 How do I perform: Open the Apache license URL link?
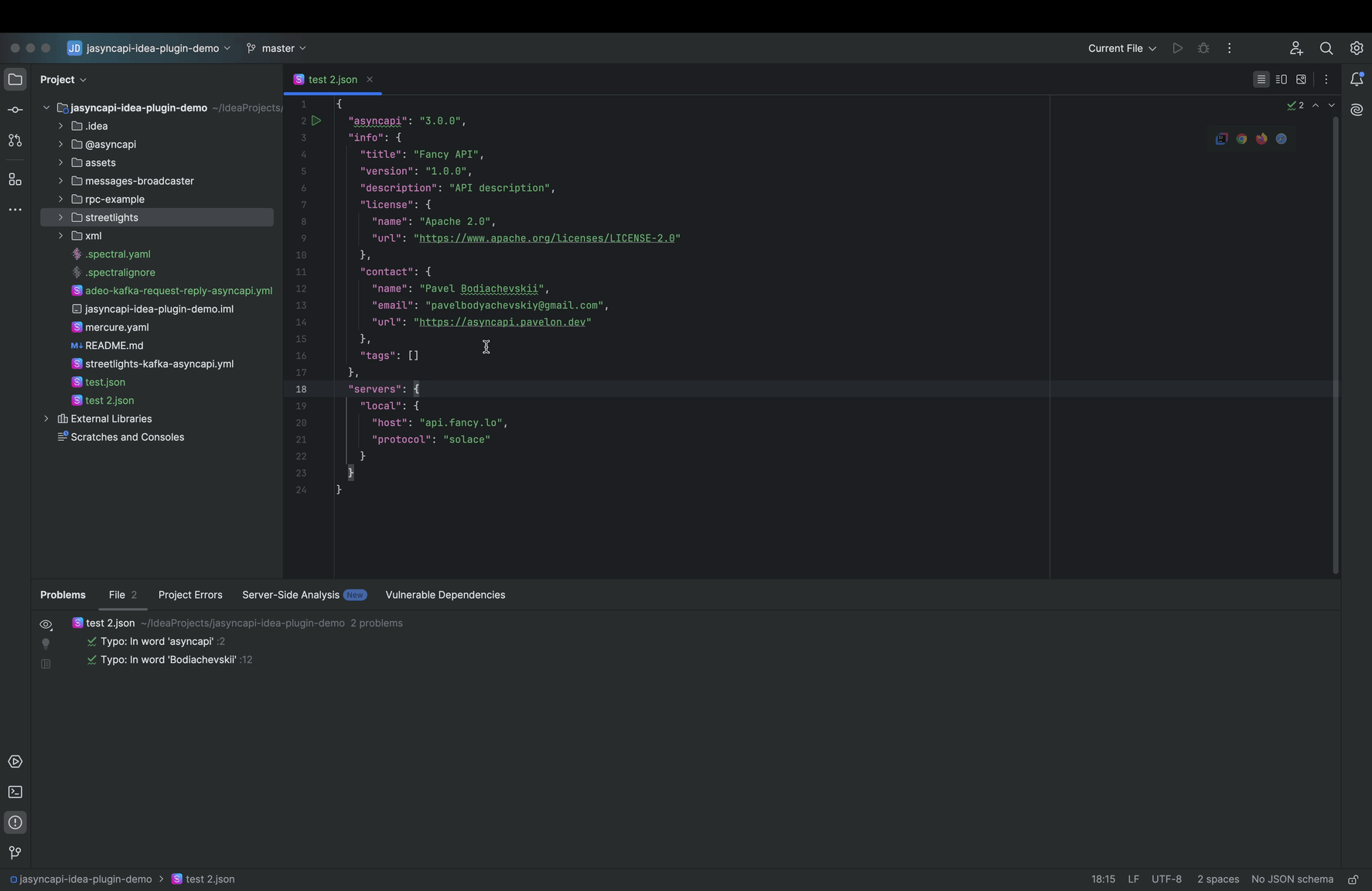pyautogui.click(x=547, y=238)
